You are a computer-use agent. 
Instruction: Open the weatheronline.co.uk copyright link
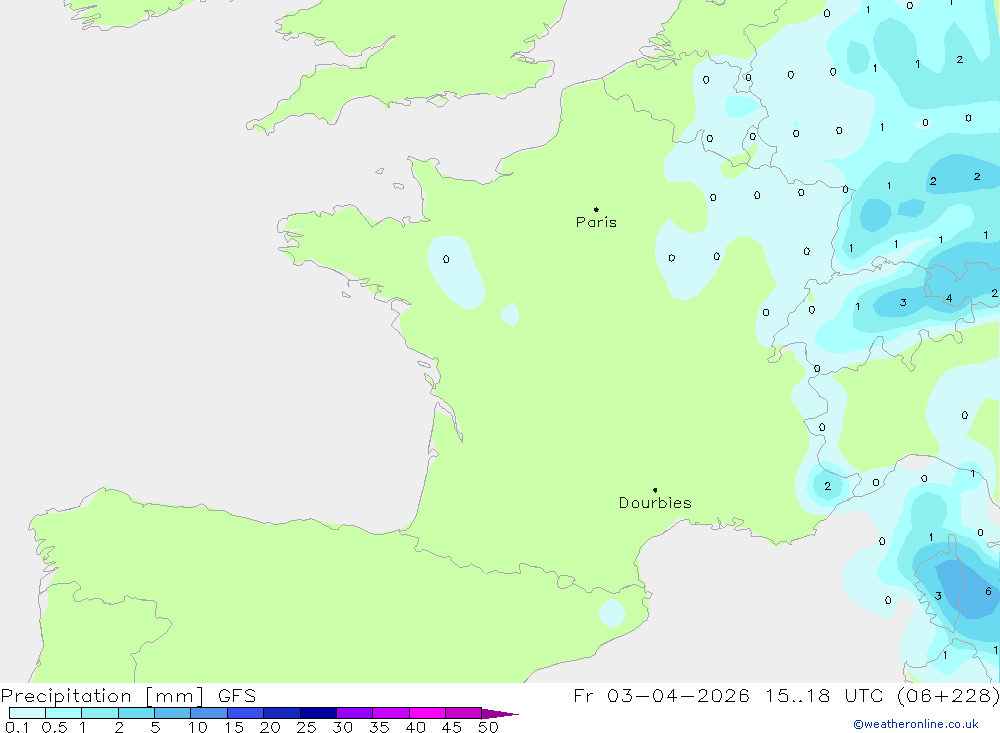pos(915,724)
